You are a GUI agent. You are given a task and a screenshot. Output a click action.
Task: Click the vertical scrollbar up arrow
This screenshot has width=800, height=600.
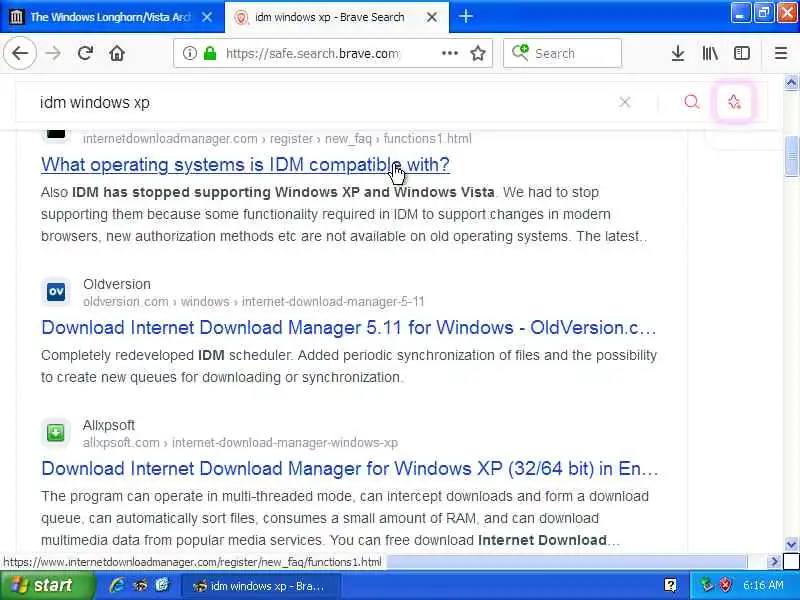(x=791, y=82)
